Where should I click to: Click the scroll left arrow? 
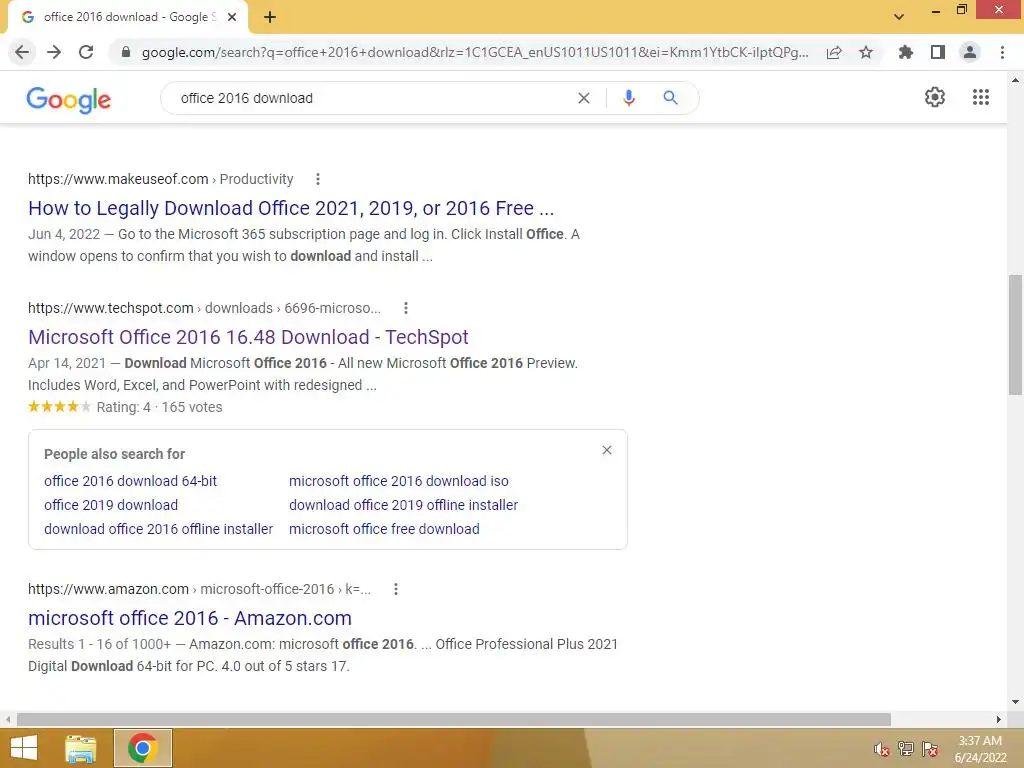8,719
